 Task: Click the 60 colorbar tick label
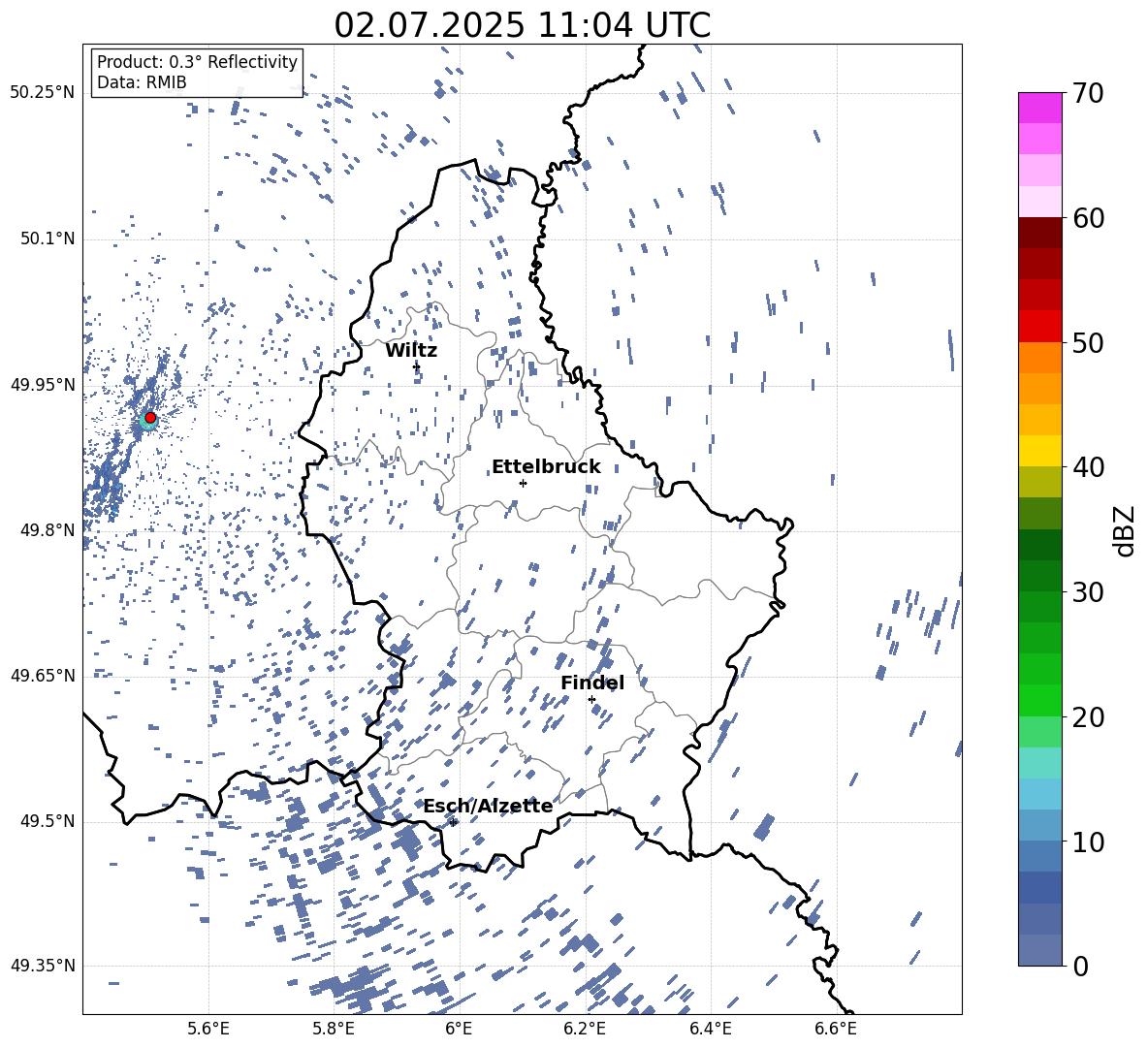pos(1089,218)
